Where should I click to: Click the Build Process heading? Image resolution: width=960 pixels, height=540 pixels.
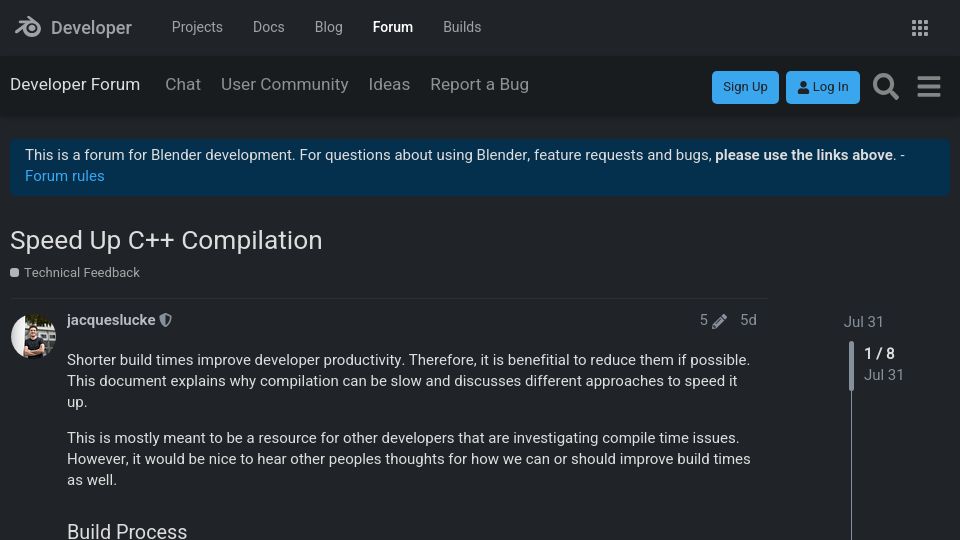127,530
